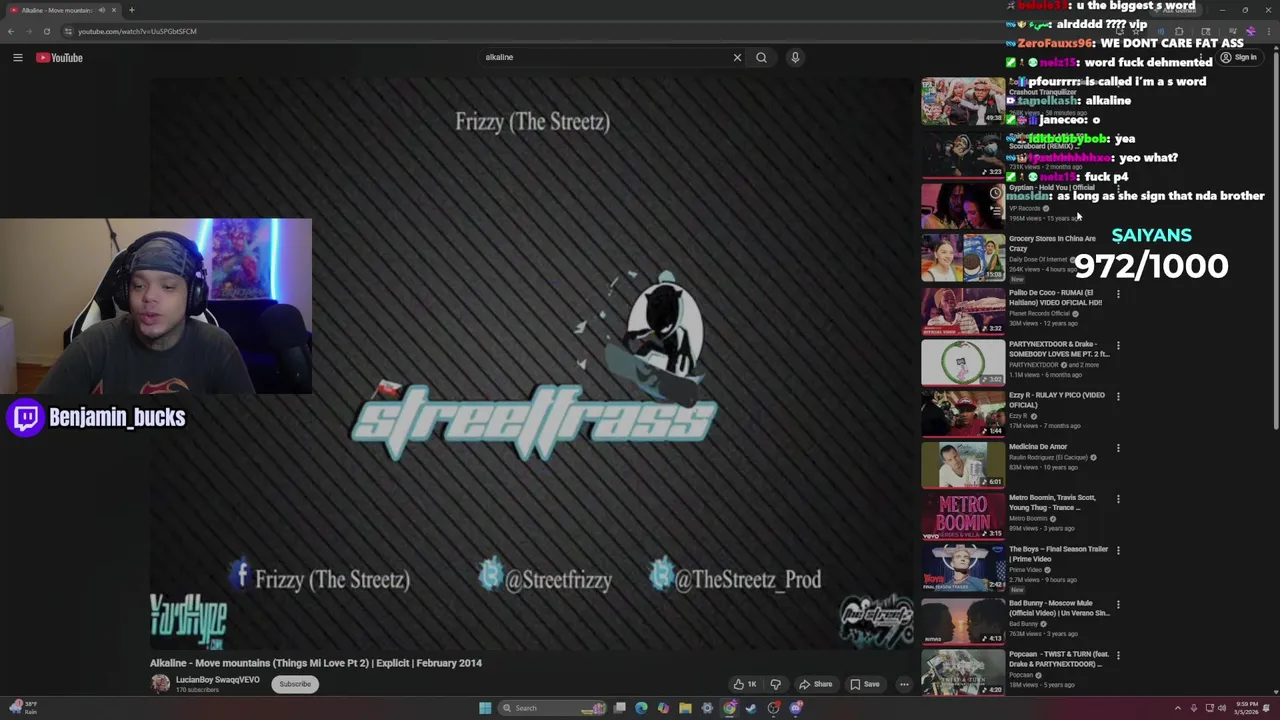Open options for SOMEBODY LOVES ME PT. 2
Image resolution: width=1280 pixels, height=720 pixels.
coord(1118,345)
